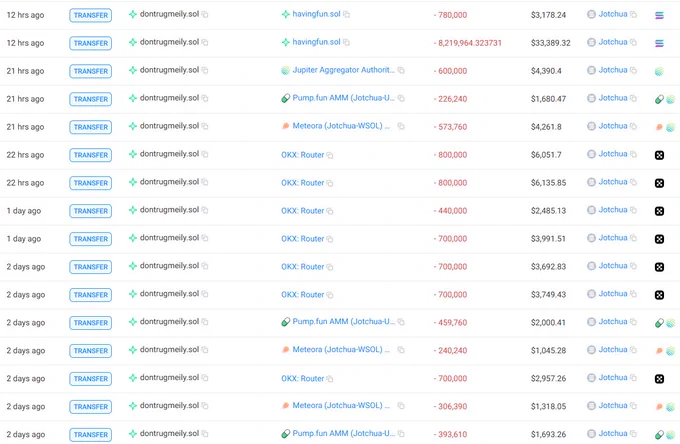Copy dontrugmeily.sol address in the -780,000 row
Screen dimensions: 680x444
click(205, 15)
